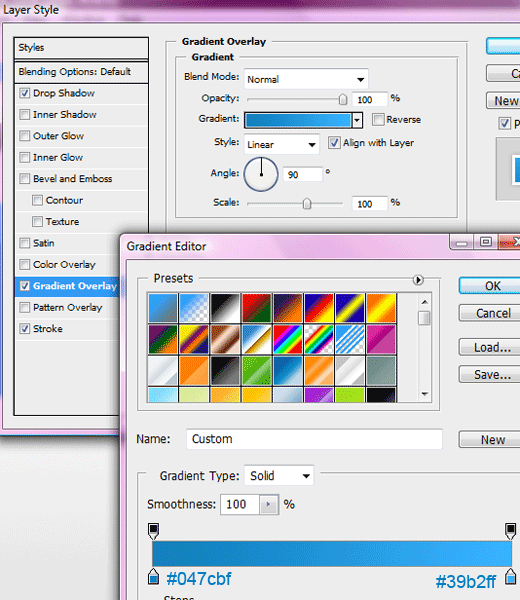Enable the Pattern Overlay checkbox

point(25,307)
